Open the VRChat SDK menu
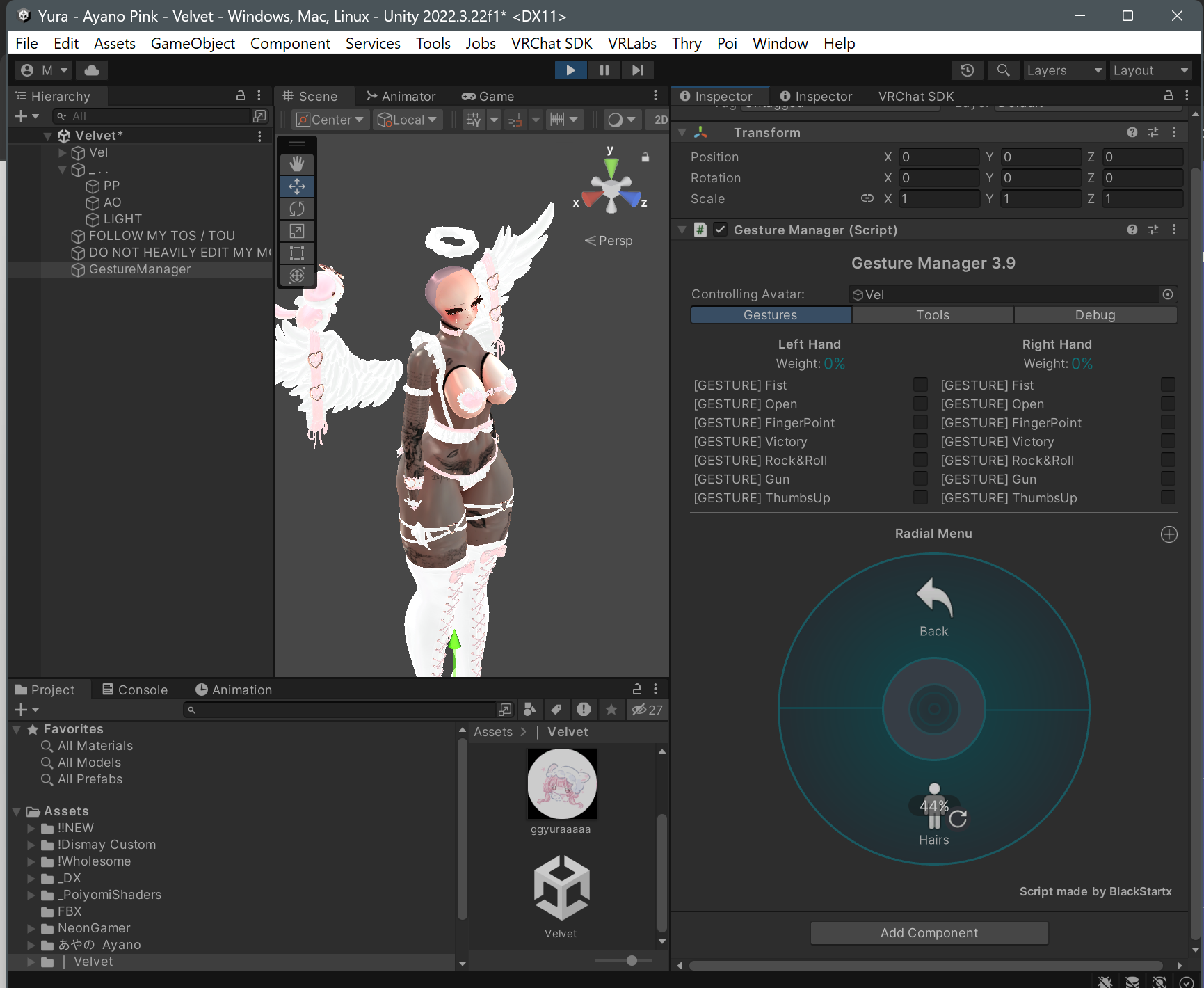Image resolution: width=1204 pixels, height=988 pixels. [x=552, y=43]
